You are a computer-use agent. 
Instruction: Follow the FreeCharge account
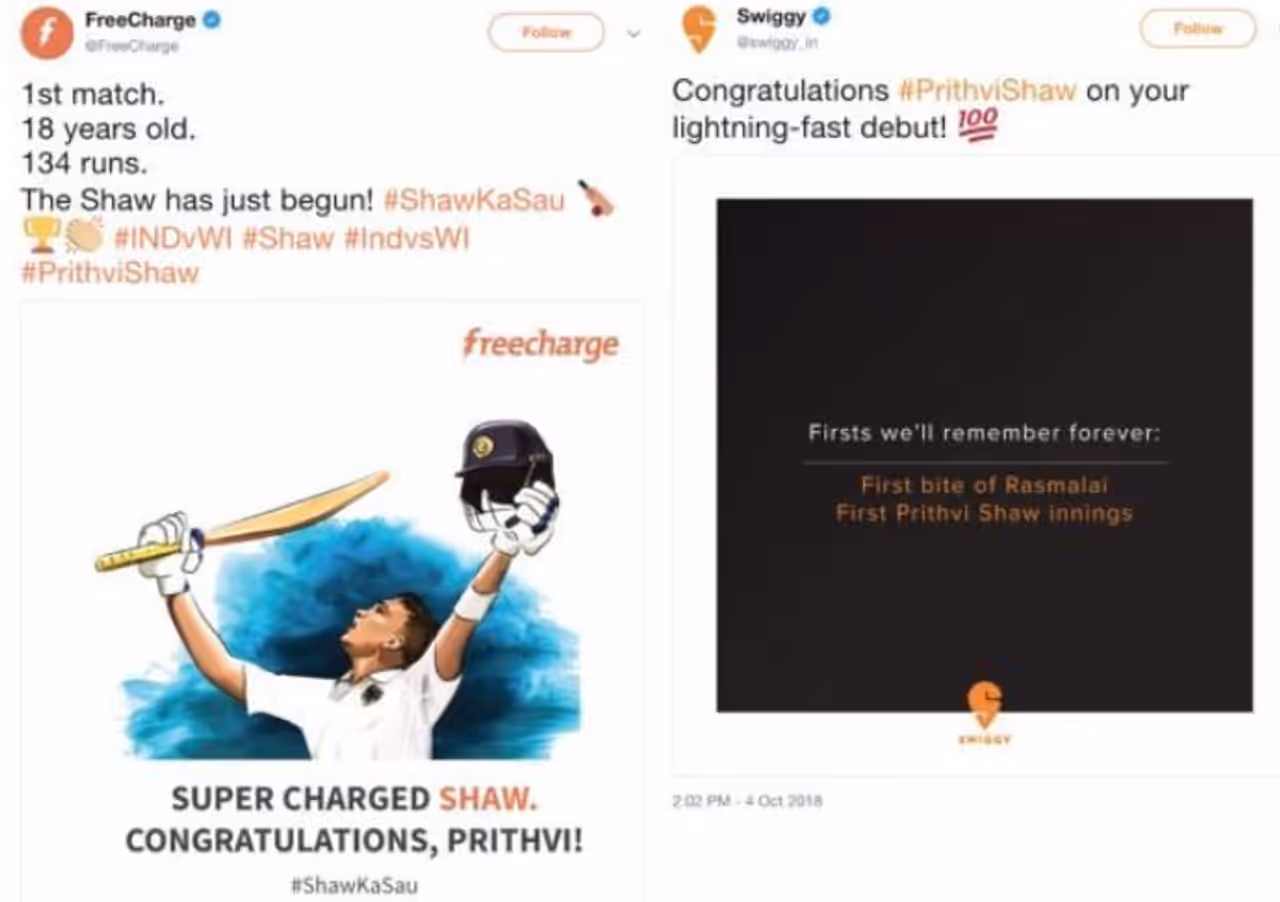pos(546,33)
